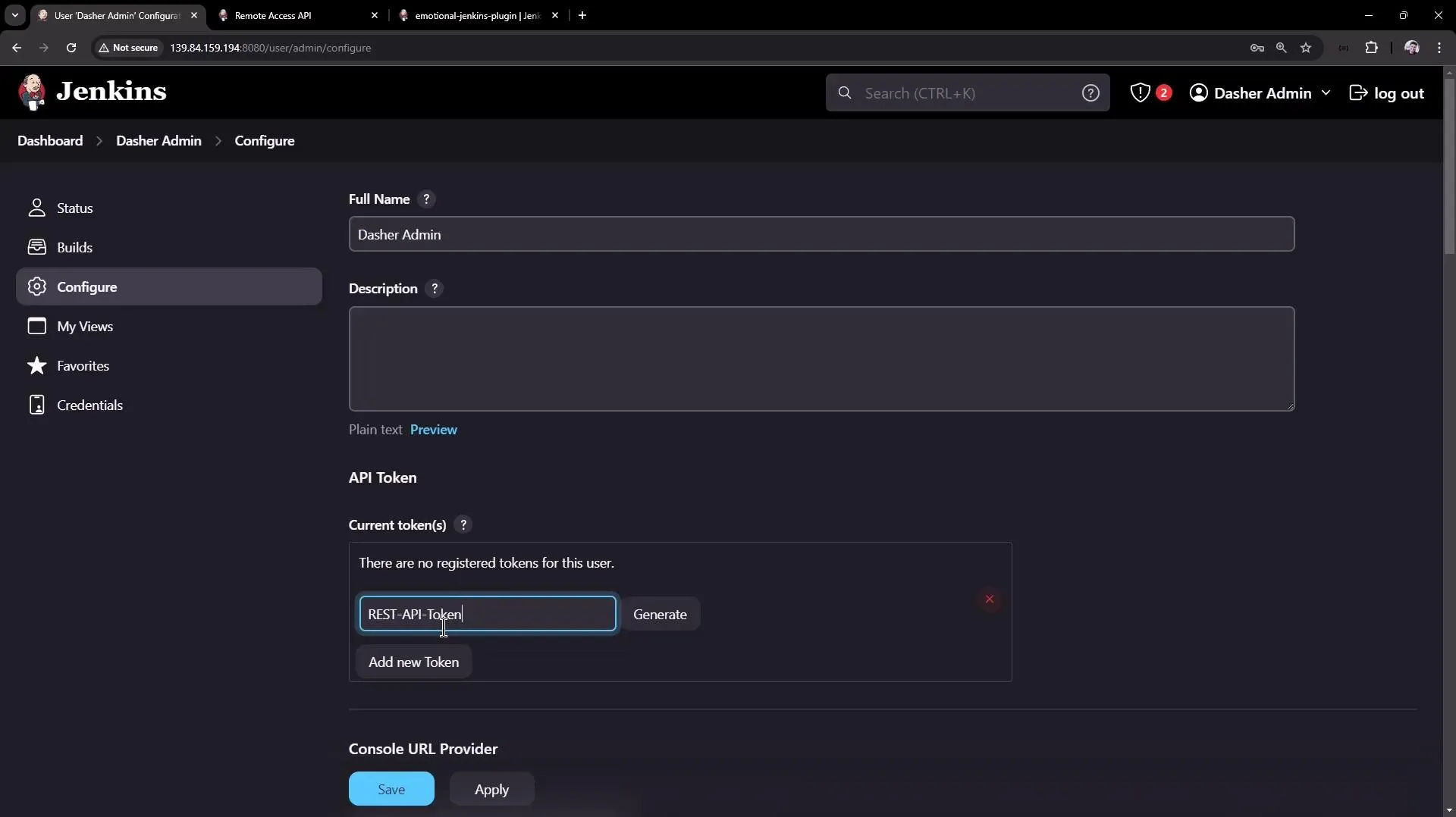The image size is (1456, 817).
Task: Open the Current token(s) help icon
Action: pos(463,524)
